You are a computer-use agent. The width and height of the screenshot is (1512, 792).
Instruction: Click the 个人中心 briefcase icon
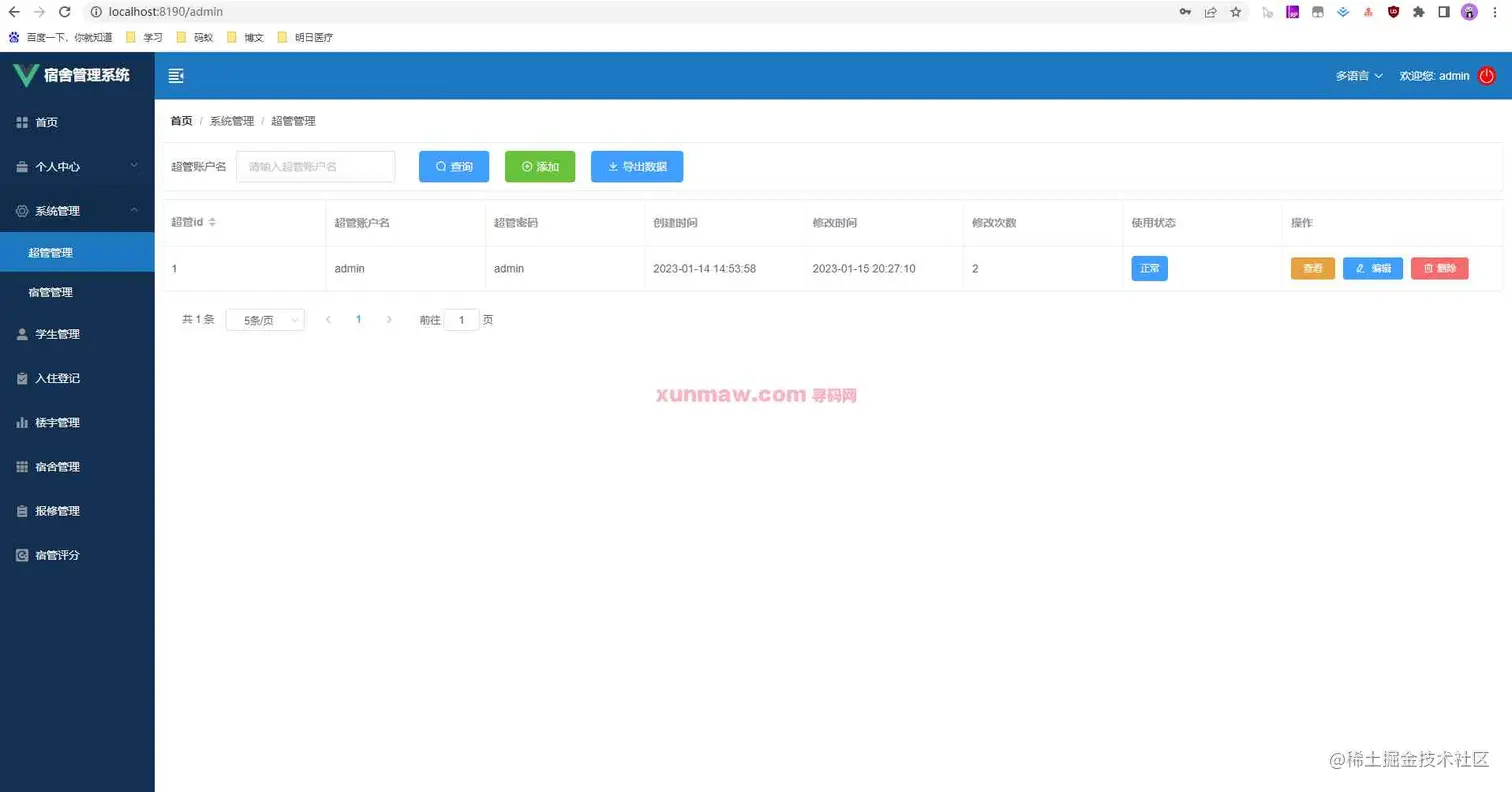22,167
